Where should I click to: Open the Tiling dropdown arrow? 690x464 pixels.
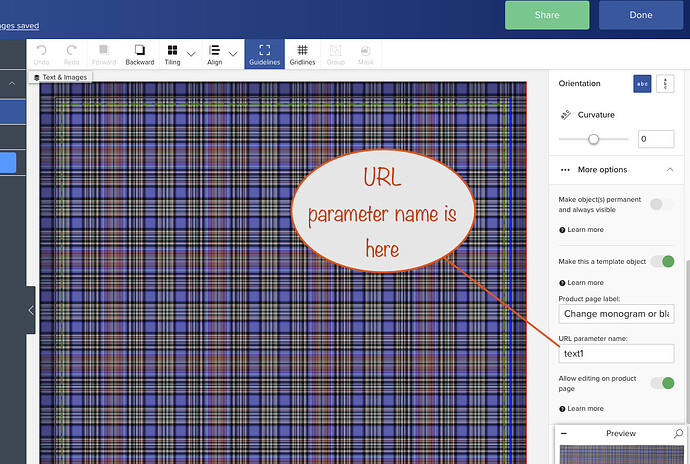click(x=191, y=54)
